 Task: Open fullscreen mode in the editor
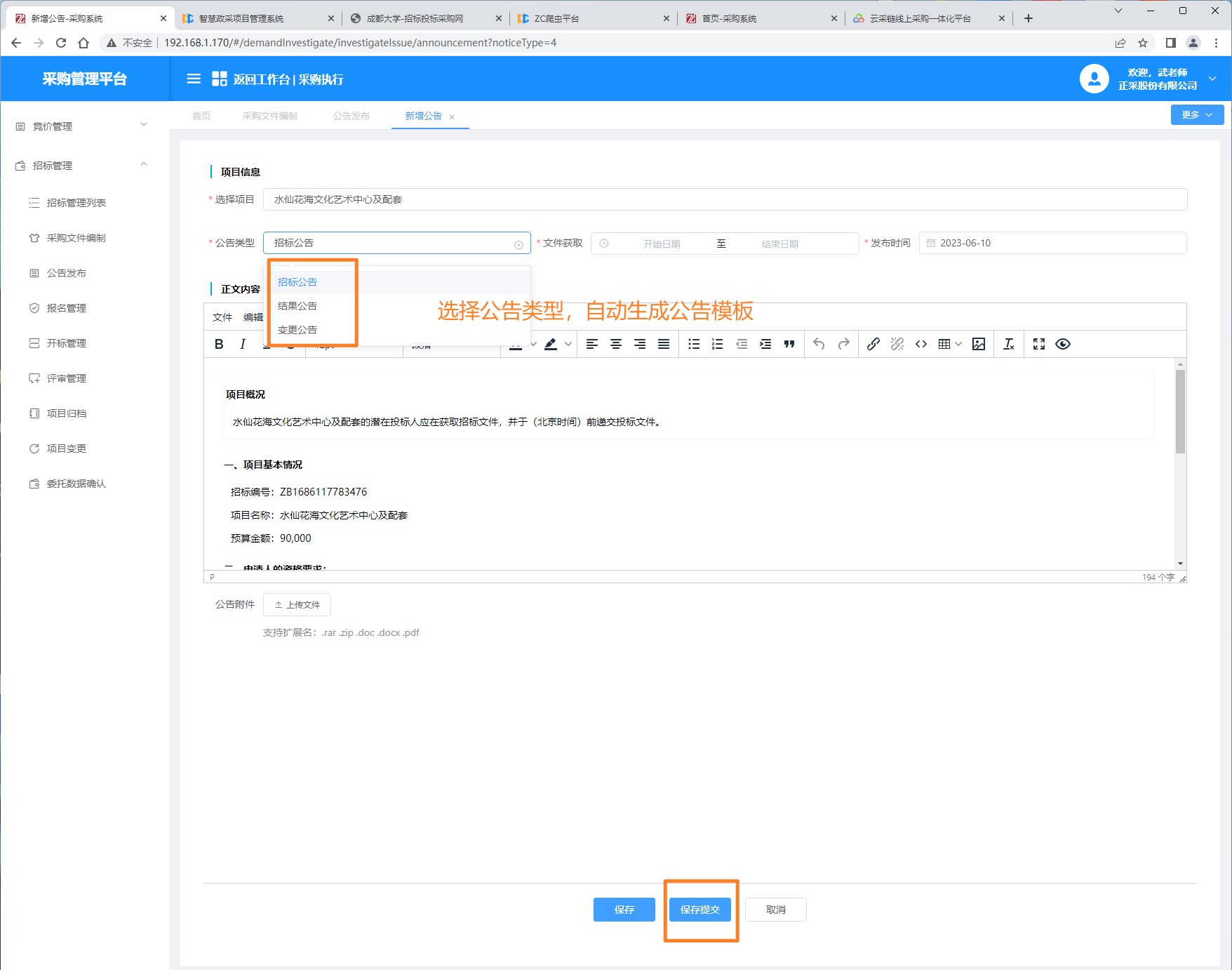coord(1039,344)
